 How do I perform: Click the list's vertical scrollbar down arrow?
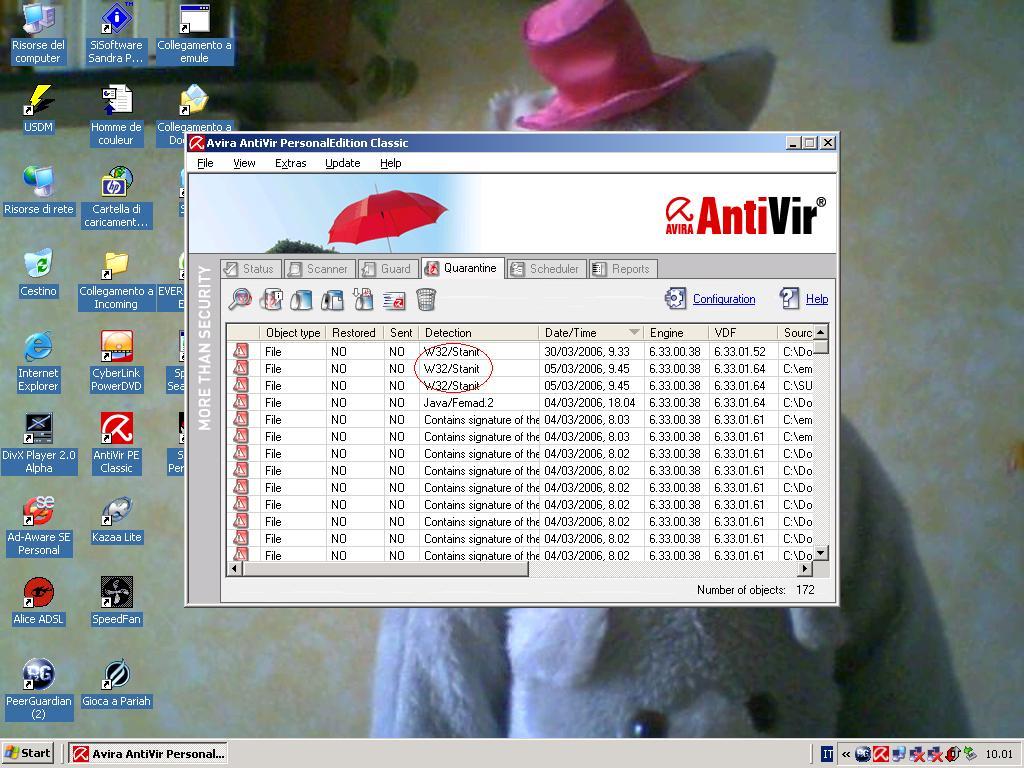click(x=821, y=552)
